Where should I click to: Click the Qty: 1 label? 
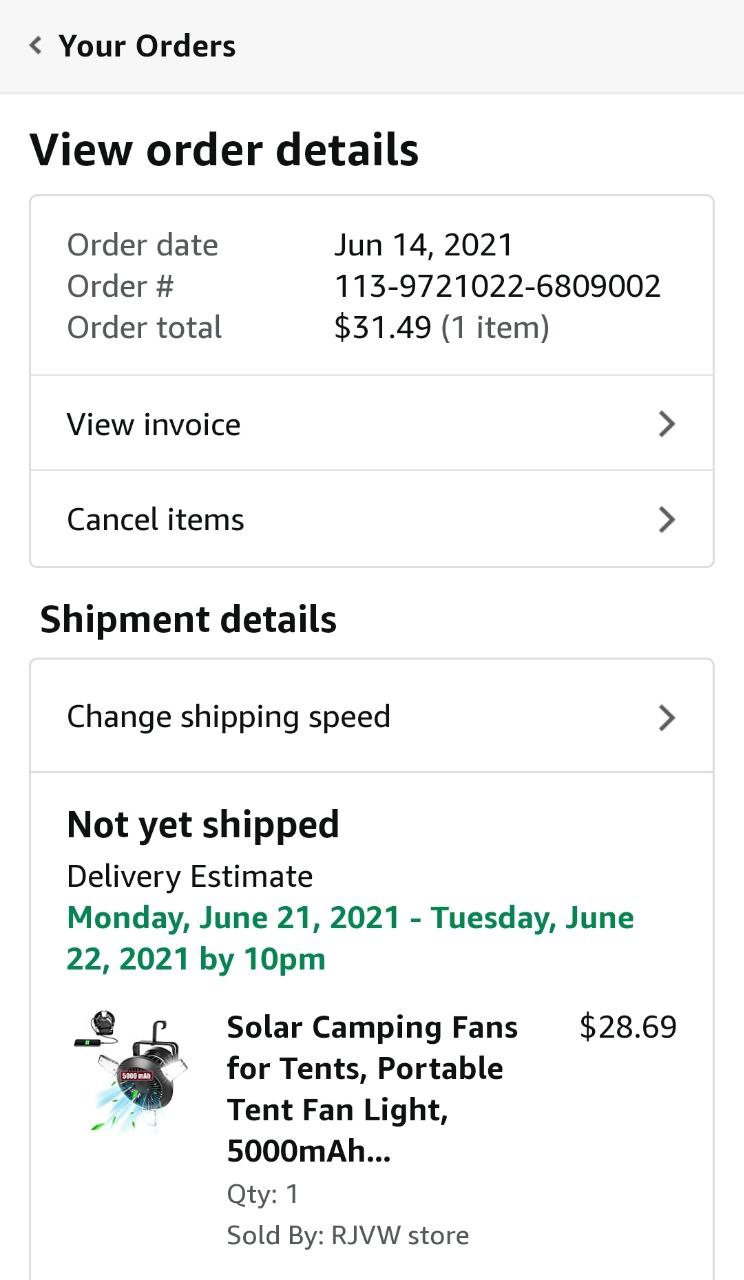click(263, 1194)
